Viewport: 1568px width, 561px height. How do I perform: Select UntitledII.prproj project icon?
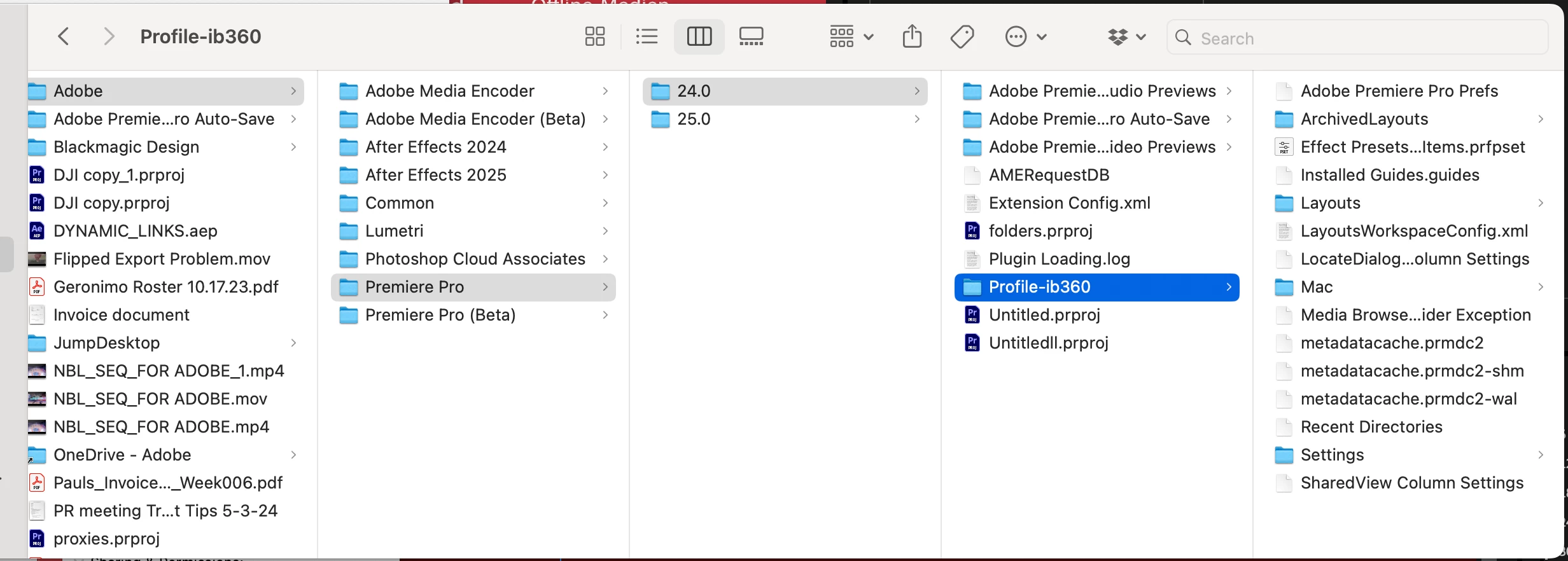click(972, 343)
